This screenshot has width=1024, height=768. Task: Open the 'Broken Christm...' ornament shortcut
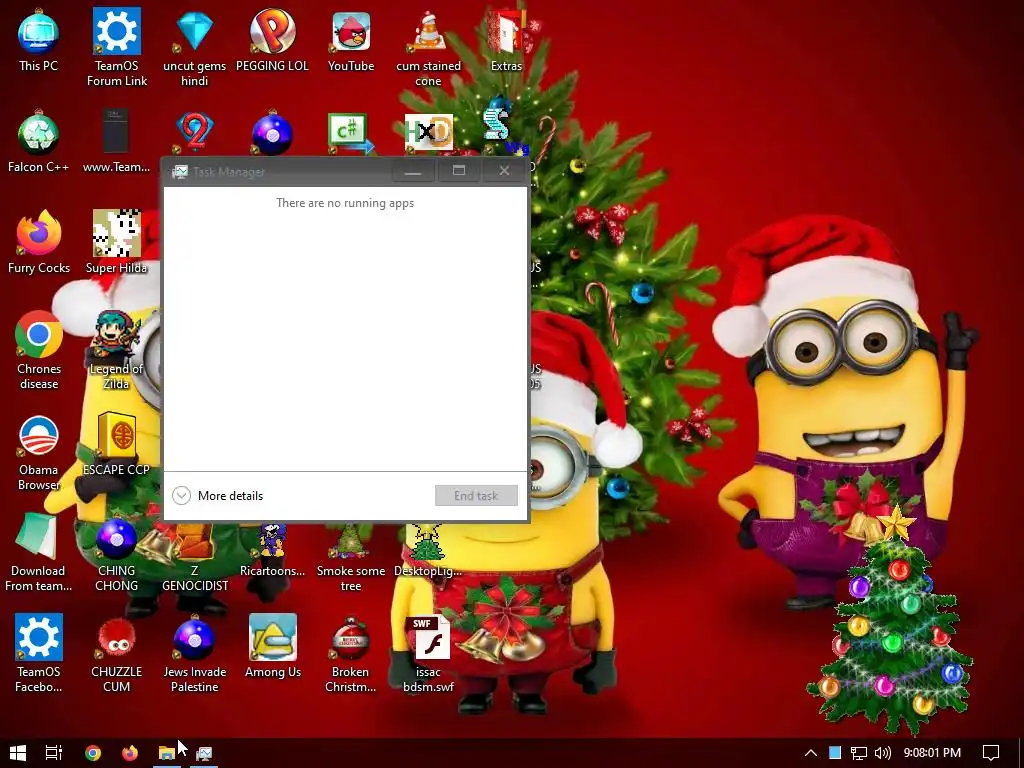click(x=351, y=653)
